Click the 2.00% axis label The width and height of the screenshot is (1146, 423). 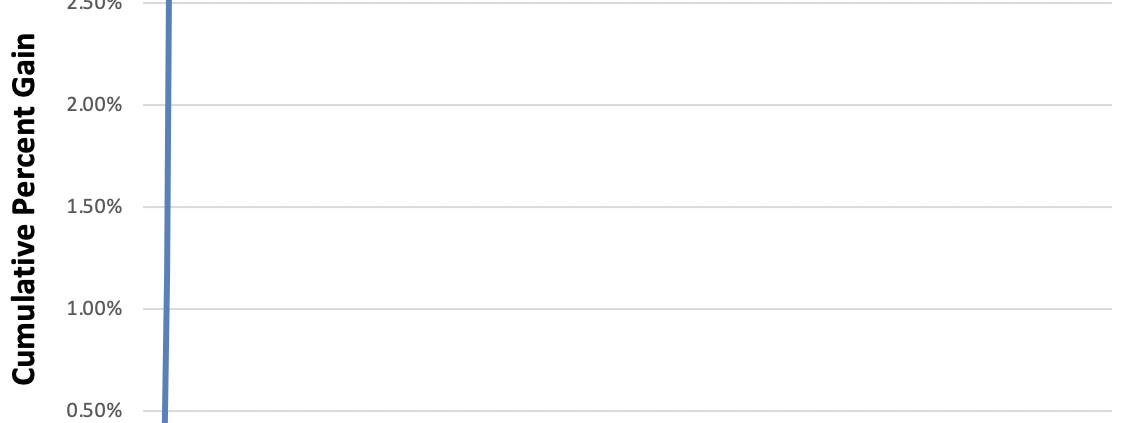point(94,105)
